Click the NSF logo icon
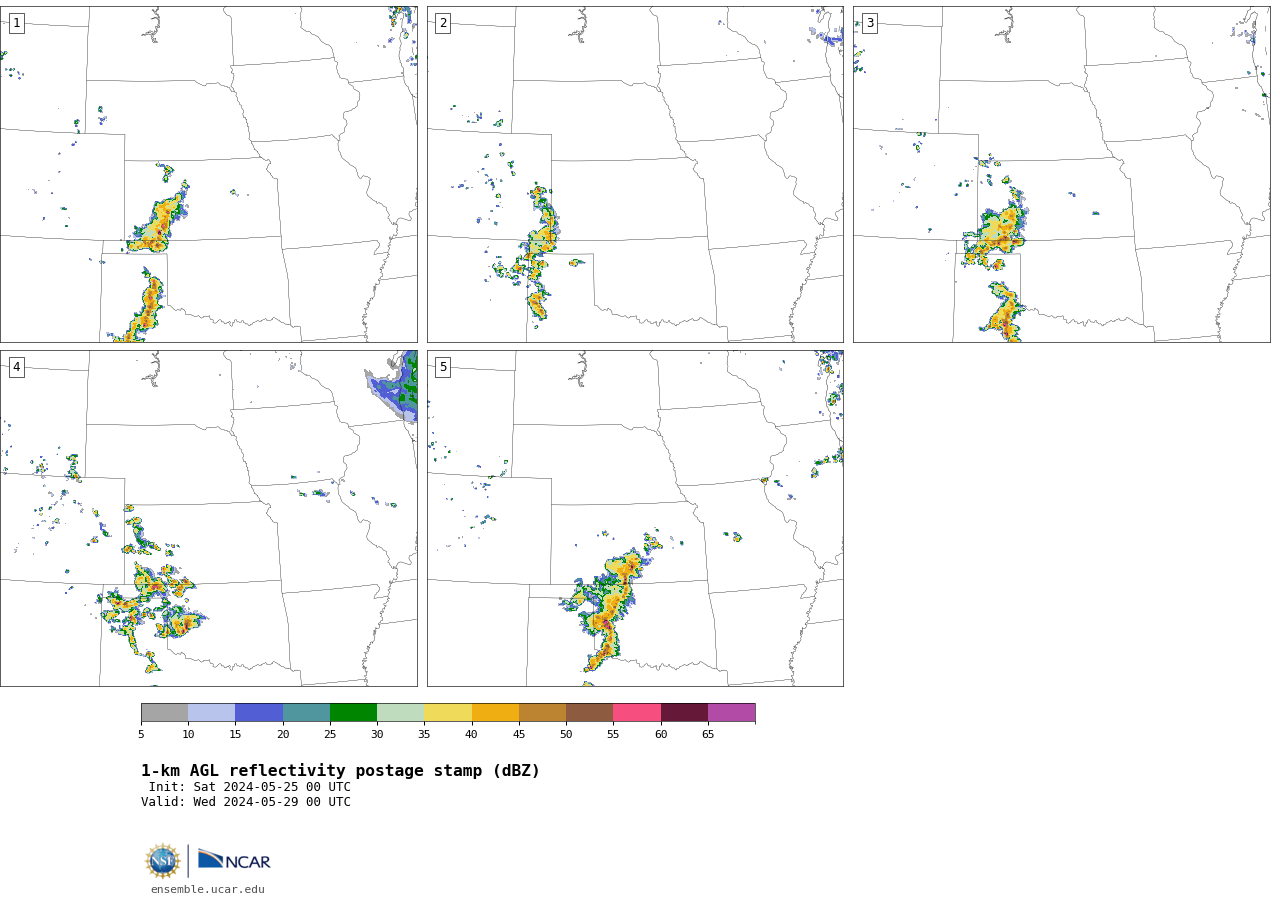 tap(163, 861)
